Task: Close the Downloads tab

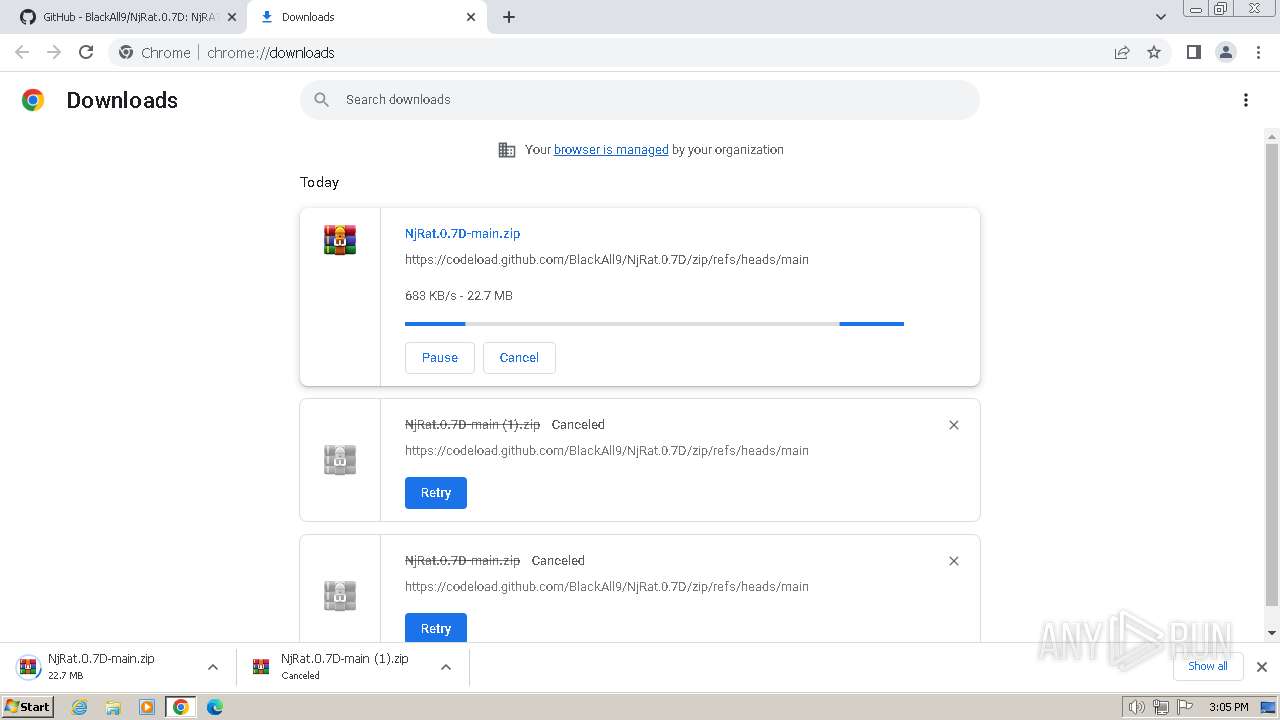Action: 471,17
